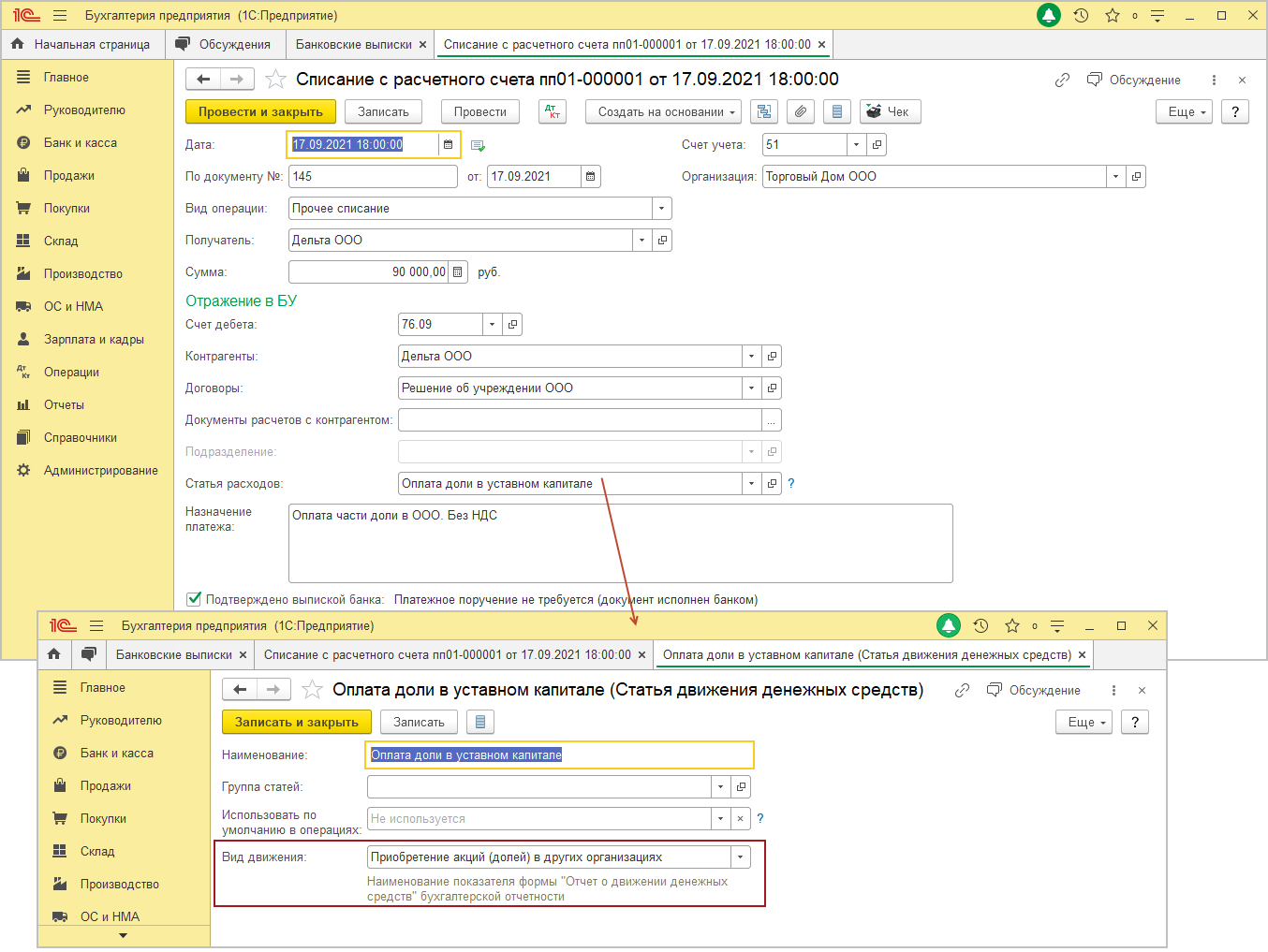Open Счет учета 51 item via open button

(877, 144)
